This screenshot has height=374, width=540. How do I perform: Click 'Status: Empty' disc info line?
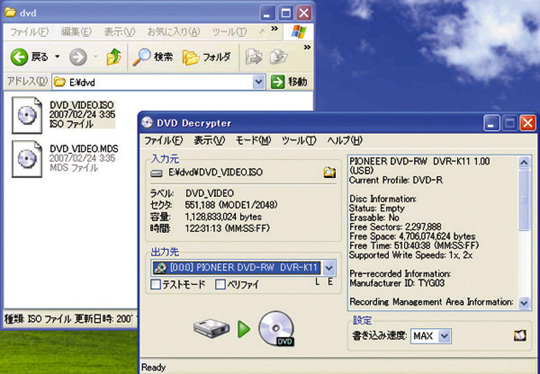(377, 208)
